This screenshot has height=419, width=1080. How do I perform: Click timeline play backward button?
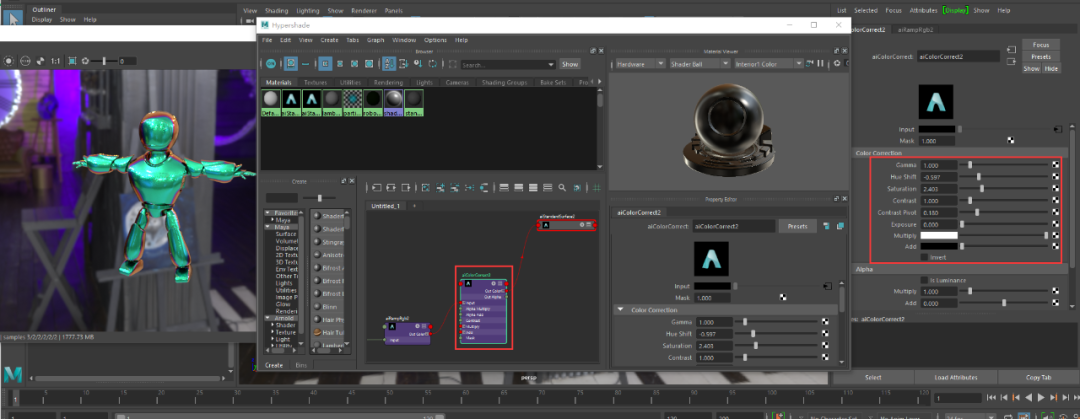tap(1028, 398)
